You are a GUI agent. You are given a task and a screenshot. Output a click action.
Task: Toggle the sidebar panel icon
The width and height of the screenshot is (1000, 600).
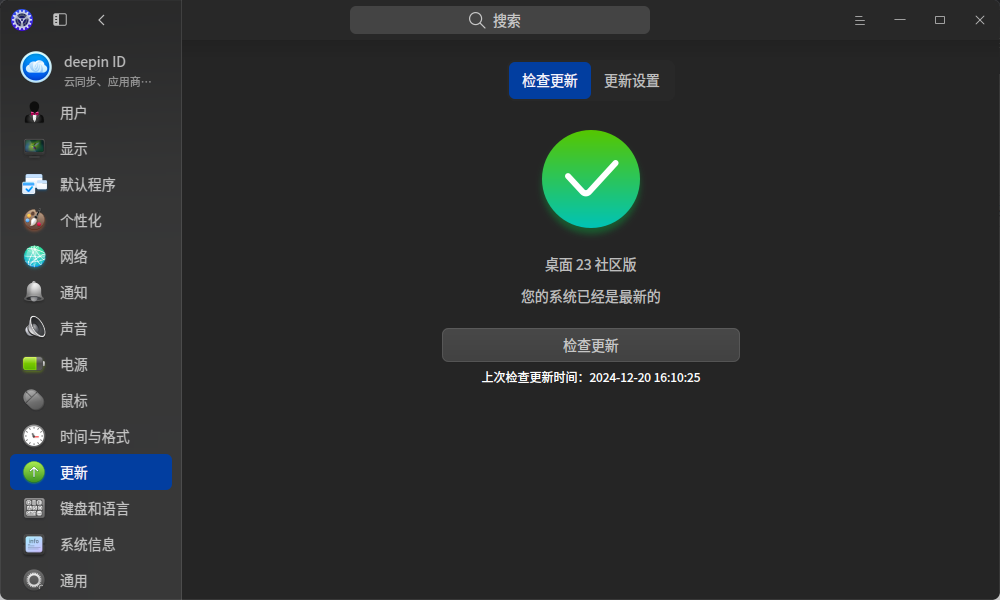point(60,20)
